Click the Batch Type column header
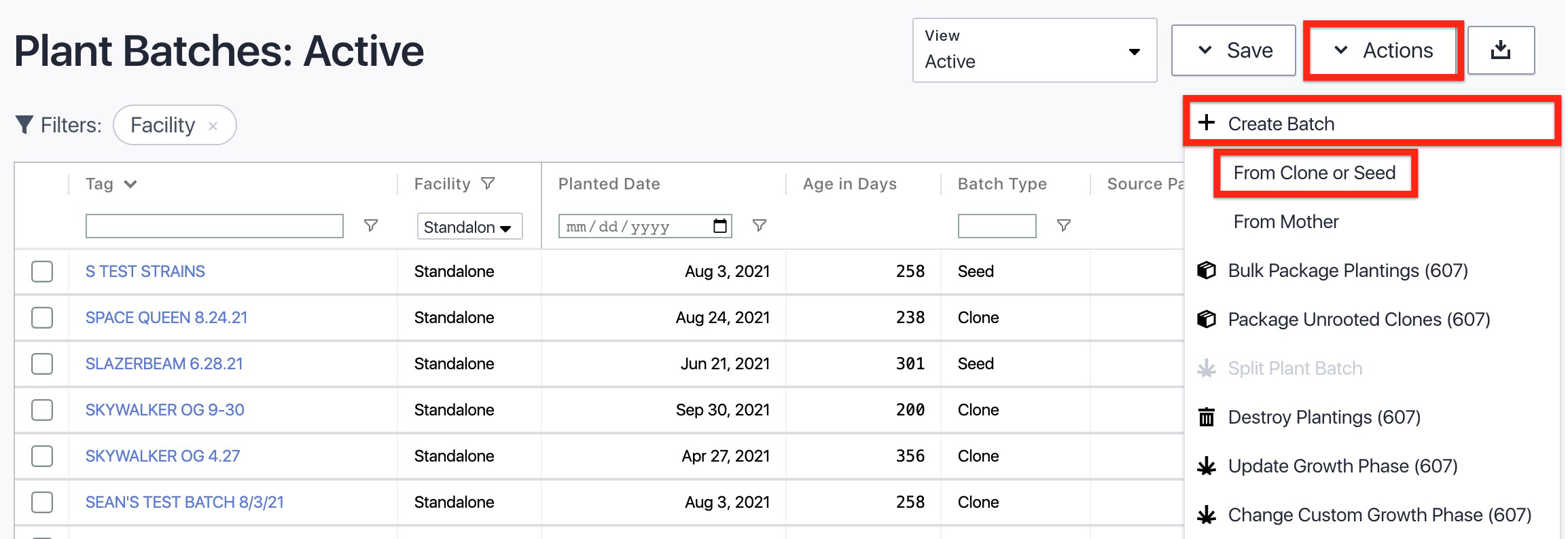 tap(1002, 184)
